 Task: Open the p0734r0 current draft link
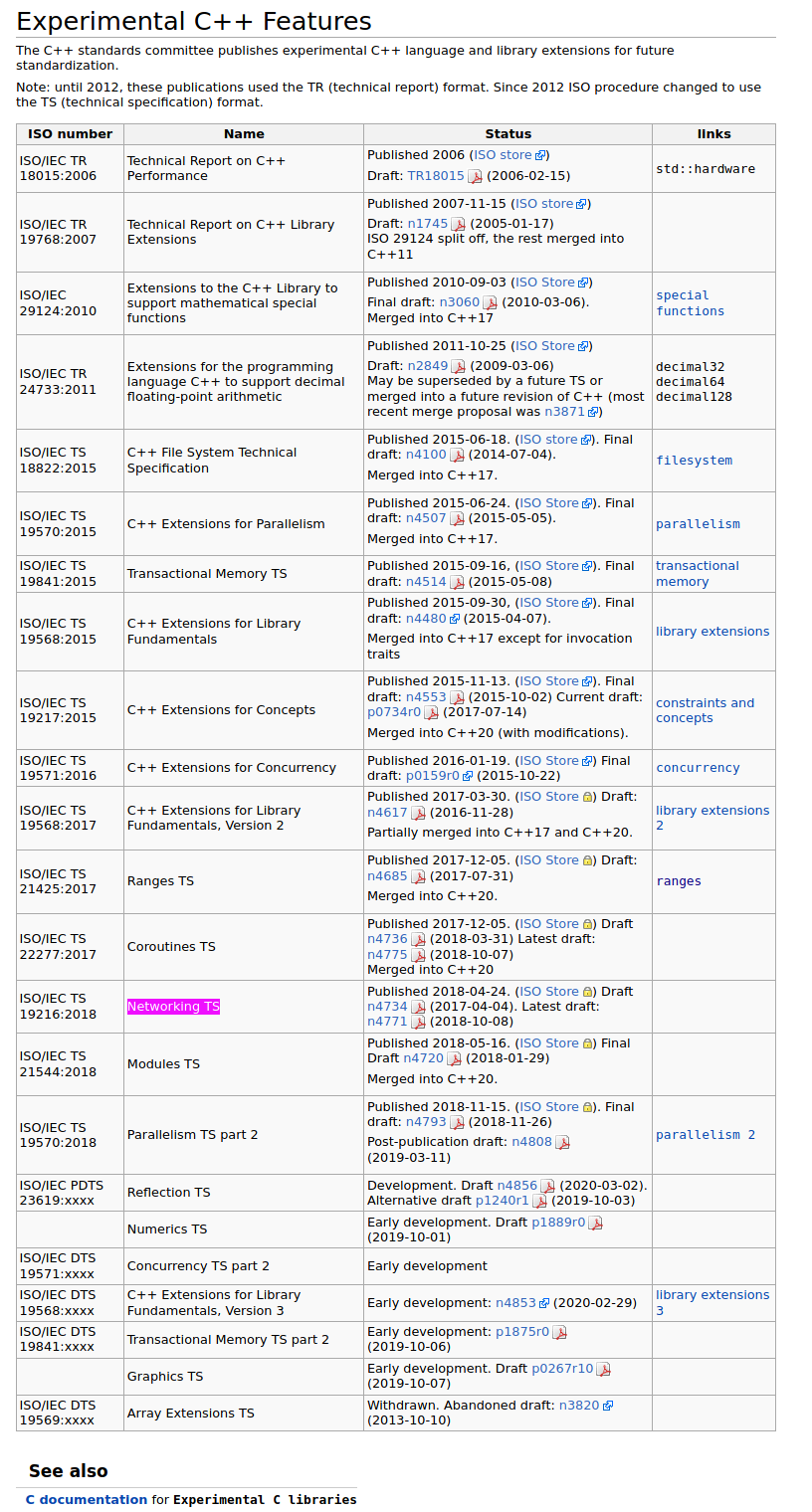point(394,712)
